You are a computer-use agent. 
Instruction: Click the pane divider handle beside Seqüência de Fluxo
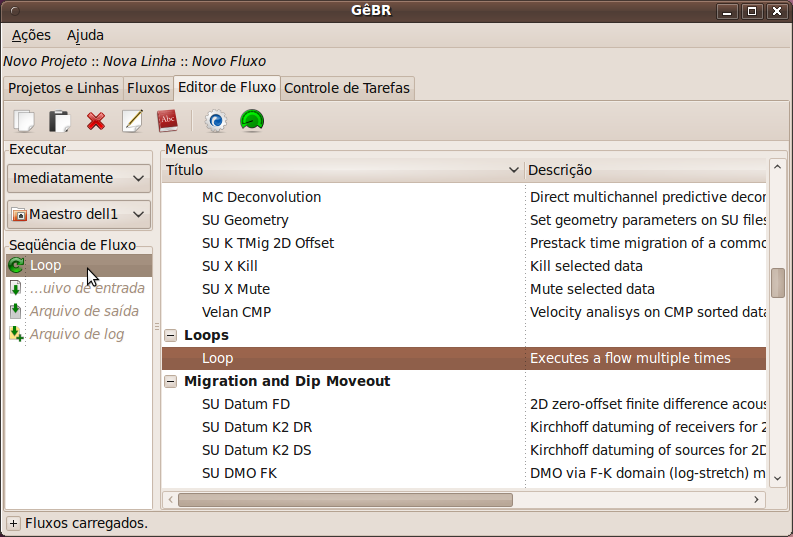(157, 327)
